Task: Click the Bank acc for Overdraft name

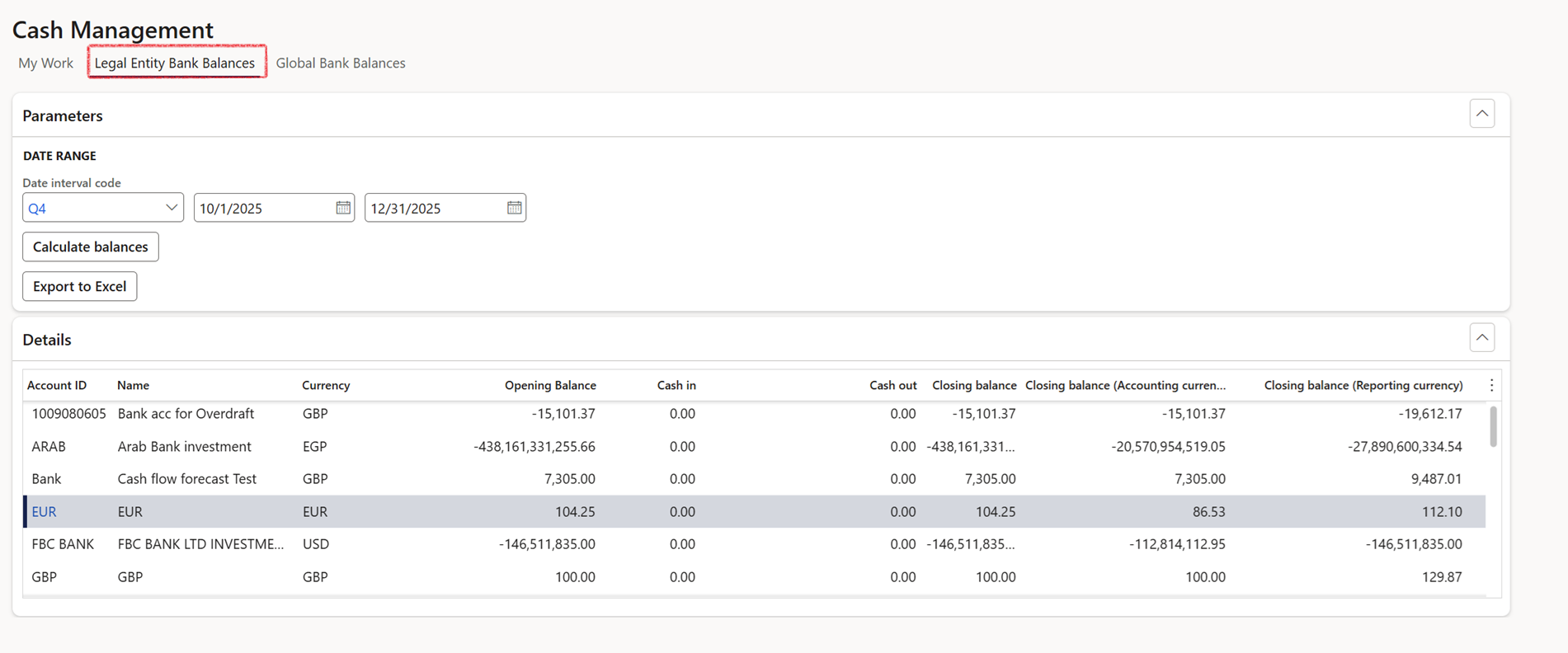Action: click(x=186, y=414)
